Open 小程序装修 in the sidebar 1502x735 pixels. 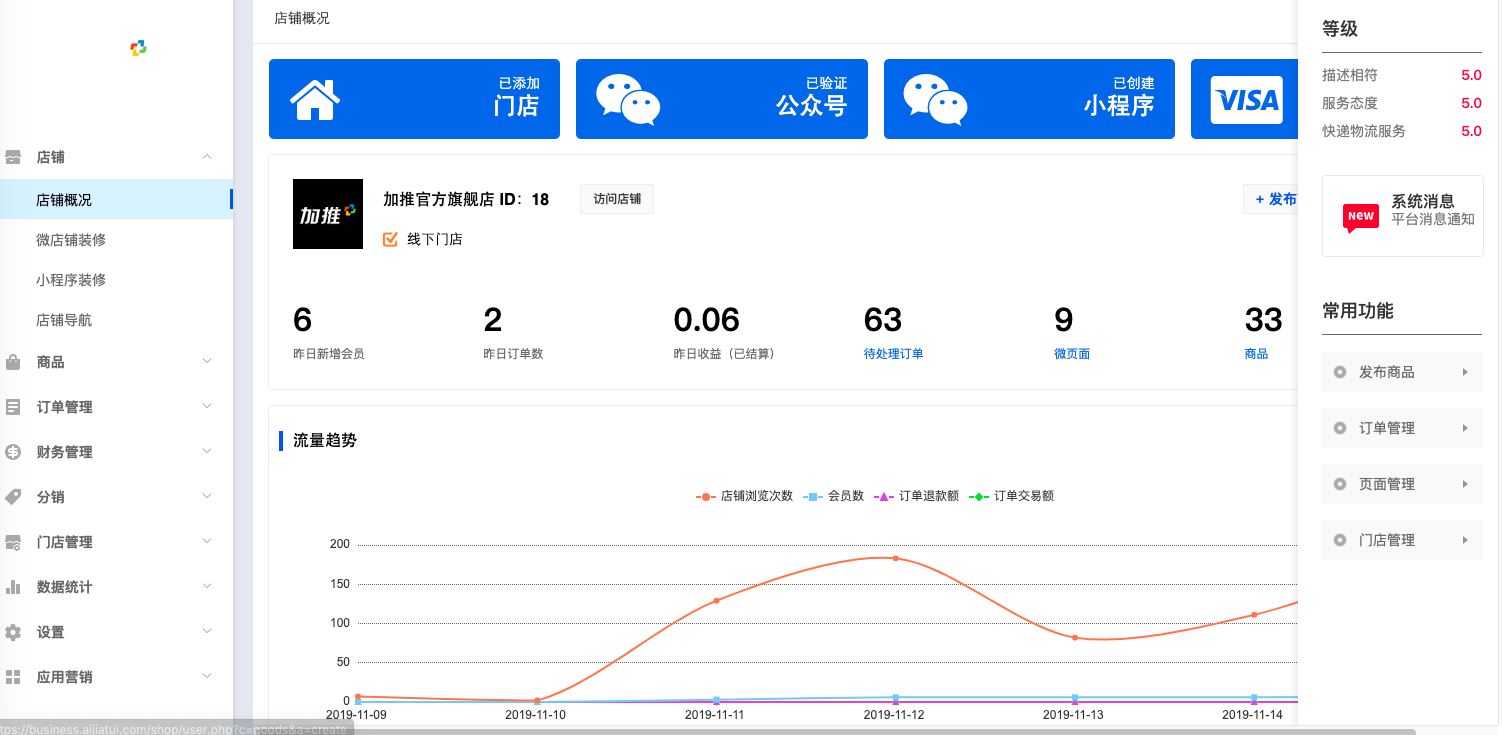point(71,280)
